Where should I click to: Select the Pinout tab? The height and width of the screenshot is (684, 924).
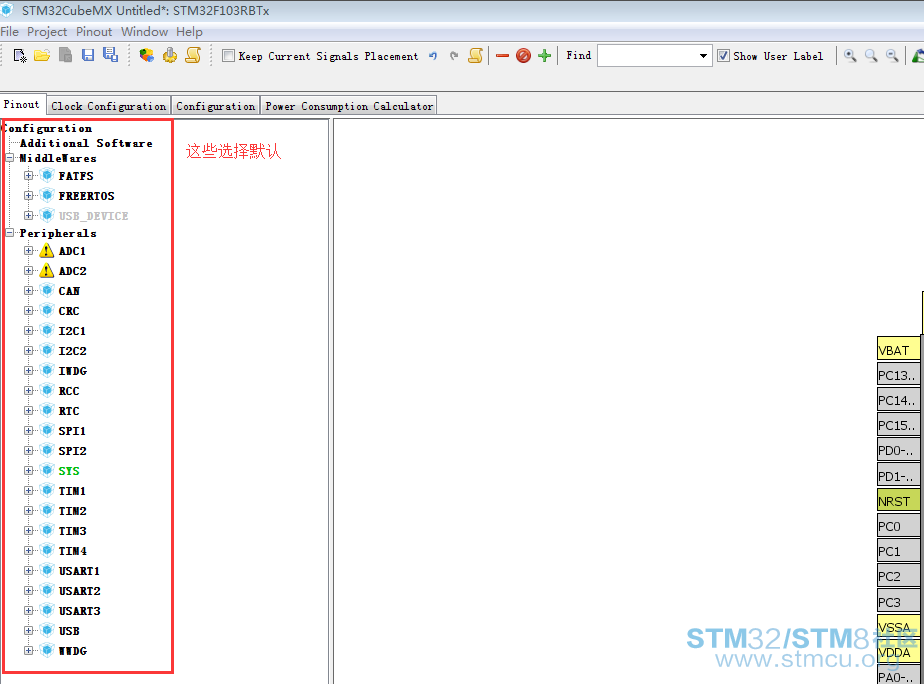pyautogui.click(x=22, y=104)
